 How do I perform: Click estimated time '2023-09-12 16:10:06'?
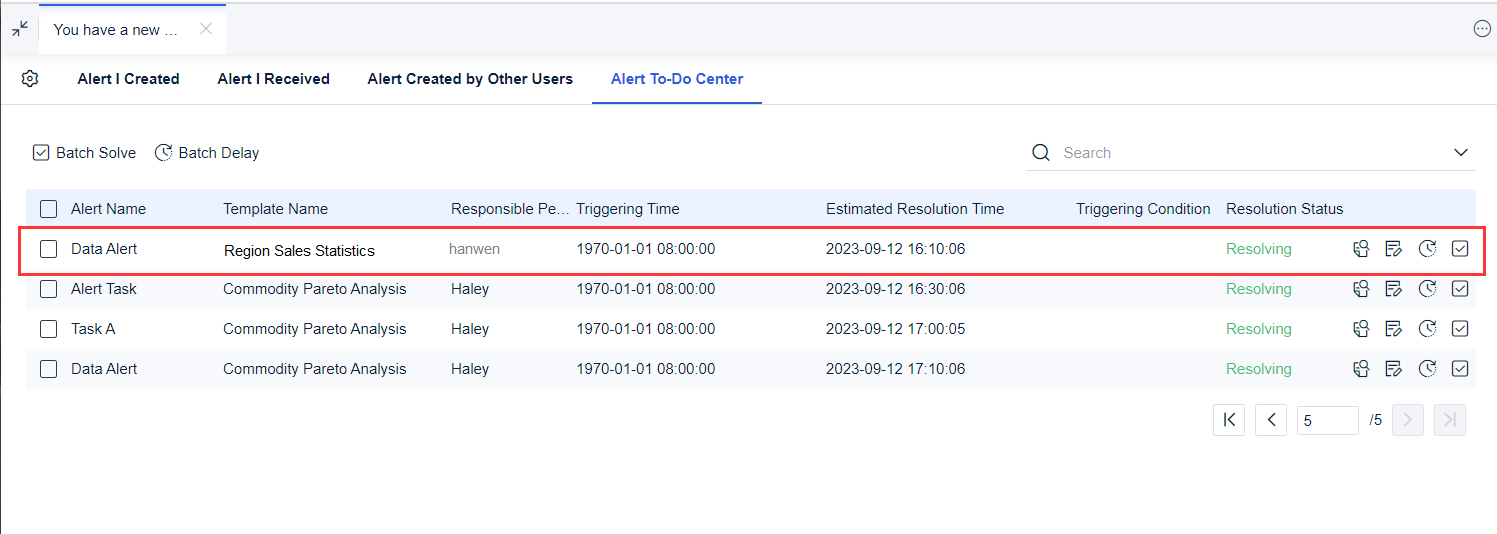click(x=895, y=249)
